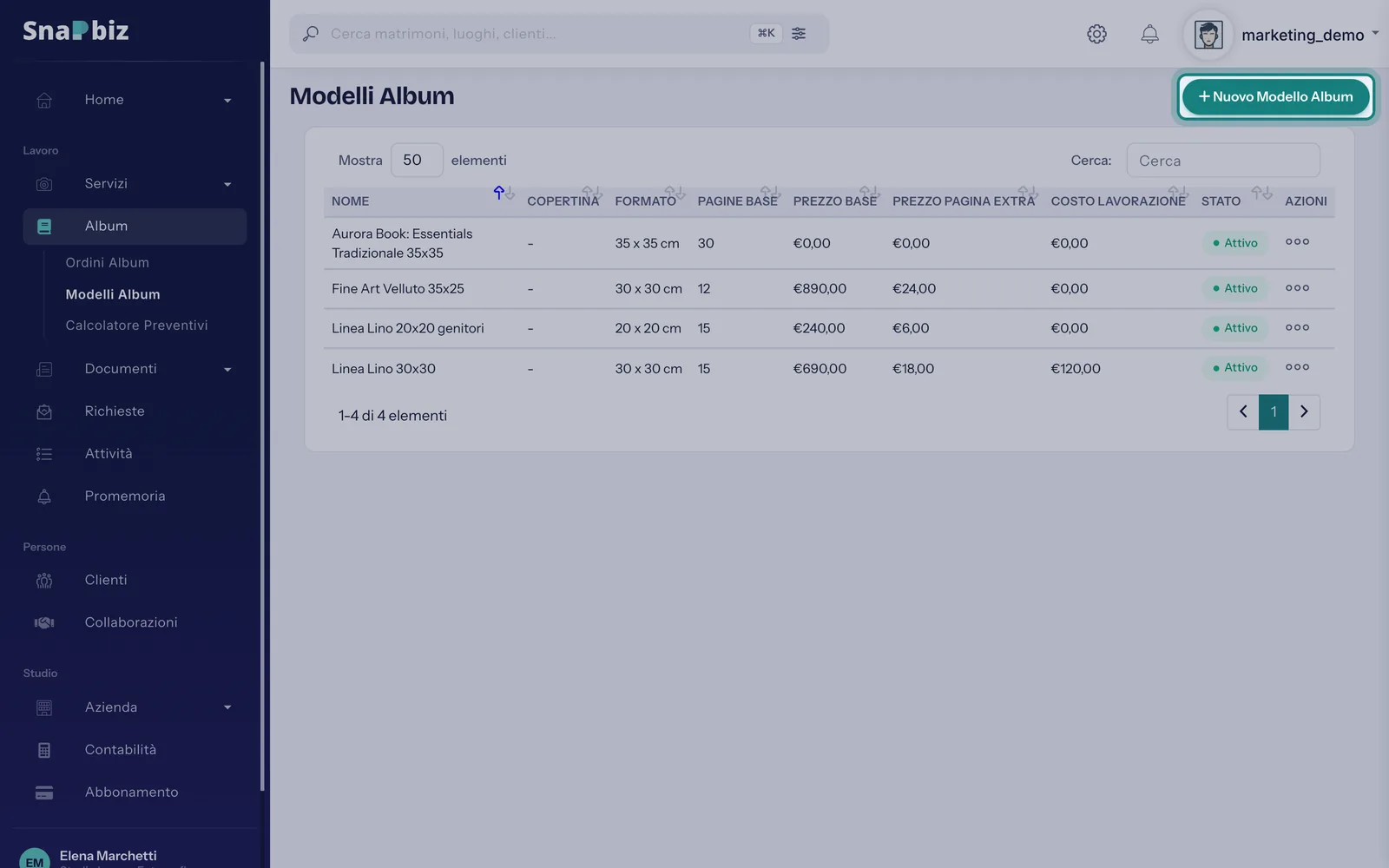Go to previous table page

tap(1243, 412)
